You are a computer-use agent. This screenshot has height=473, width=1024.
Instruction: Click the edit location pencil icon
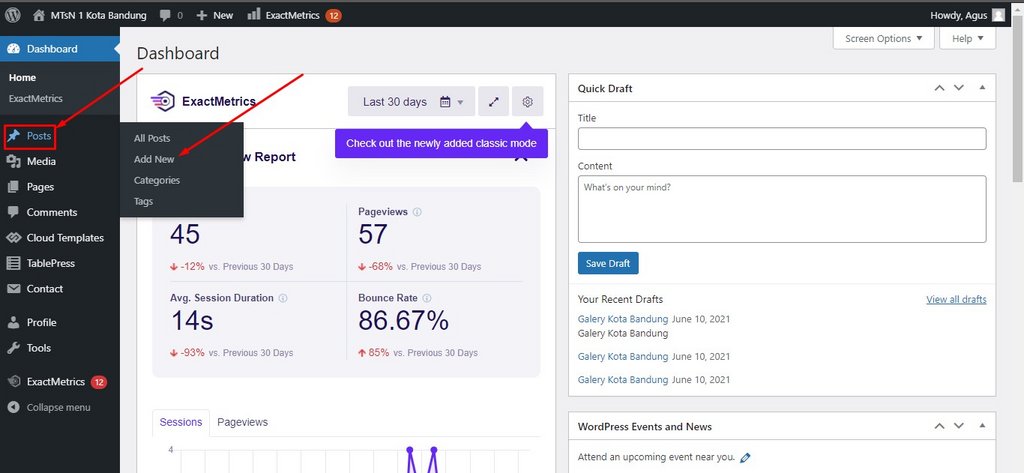click(745, 457)
